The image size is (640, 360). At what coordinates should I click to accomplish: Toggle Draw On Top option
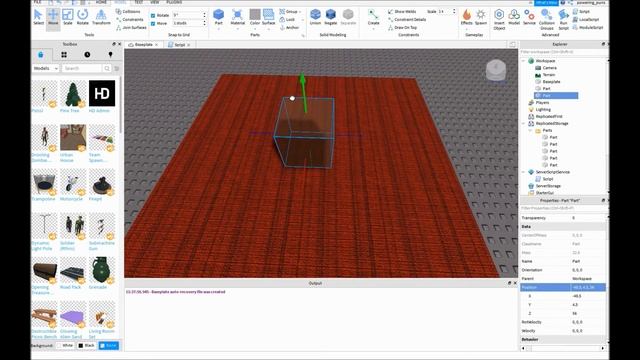(402, 27)
